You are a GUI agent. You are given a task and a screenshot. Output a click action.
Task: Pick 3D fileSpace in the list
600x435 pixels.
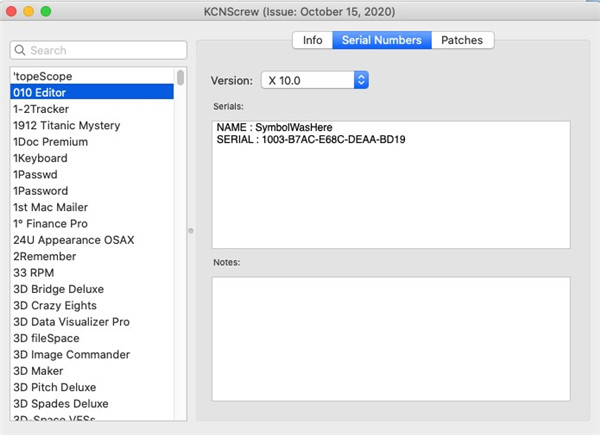point(92,338)
